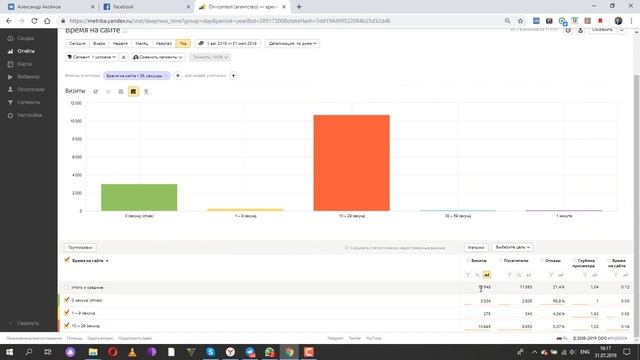640x360 pixels.
Task: Open the date range calendar picker
Action: (x=228, y=43)
